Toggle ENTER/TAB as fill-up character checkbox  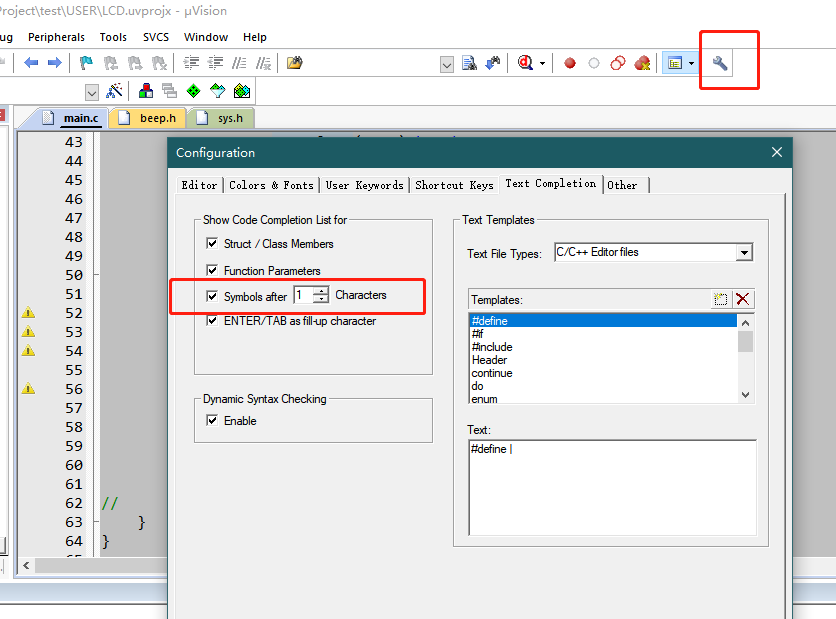point(212,320)
